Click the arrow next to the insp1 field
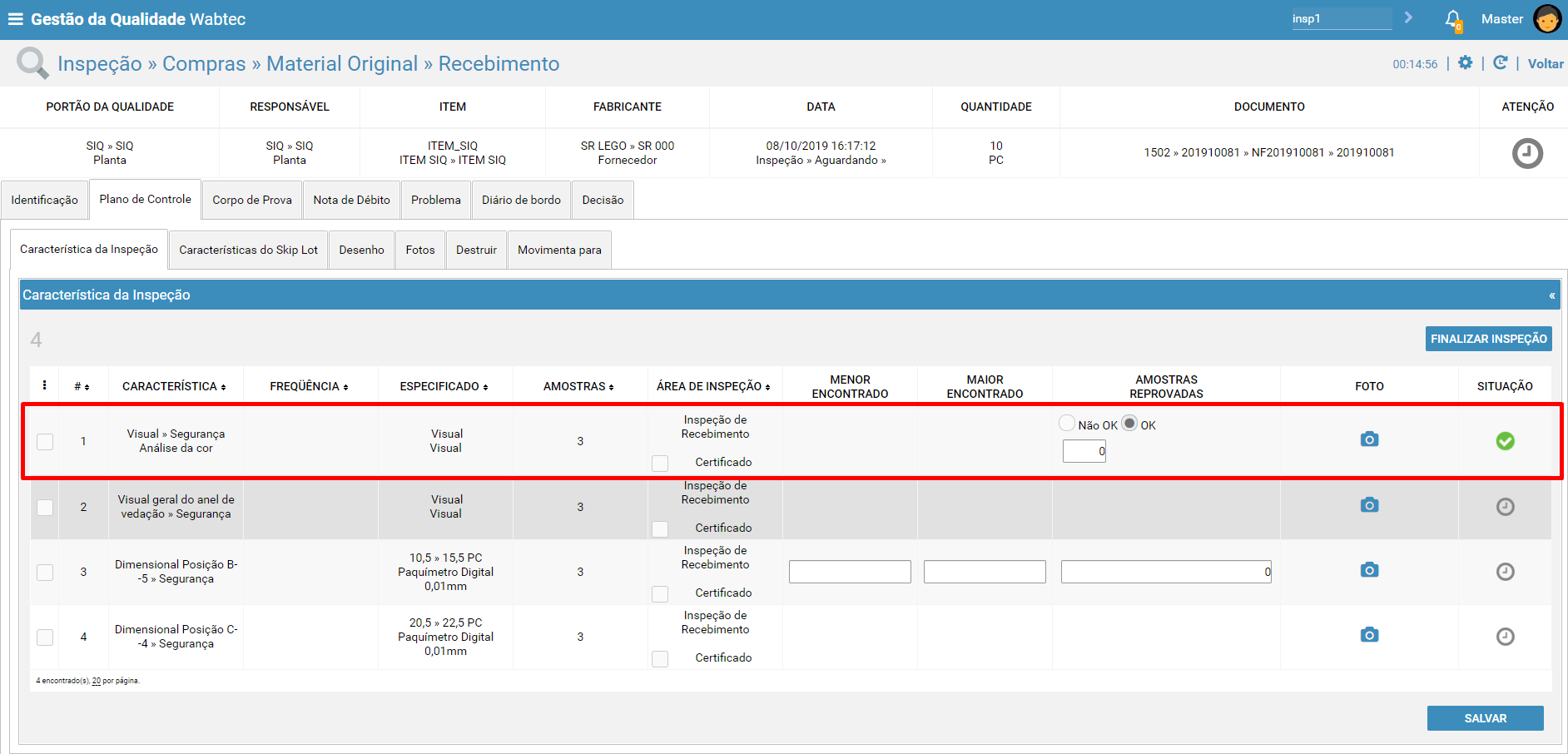The height and width of the screenshot is (754, 1568). point(1408,17)
